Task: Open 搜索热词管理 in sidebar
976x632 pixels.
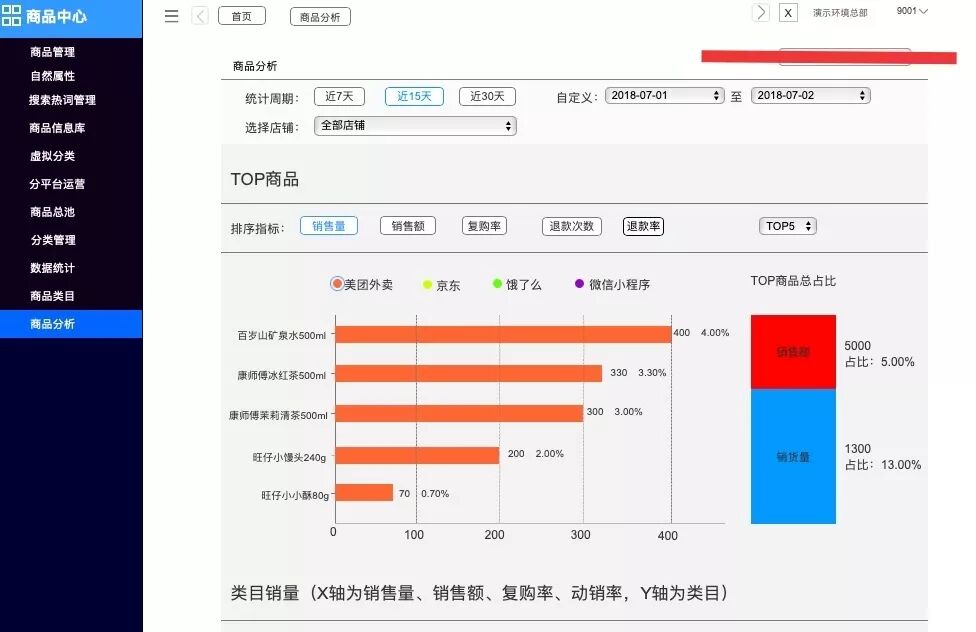Action: point(62,100)
